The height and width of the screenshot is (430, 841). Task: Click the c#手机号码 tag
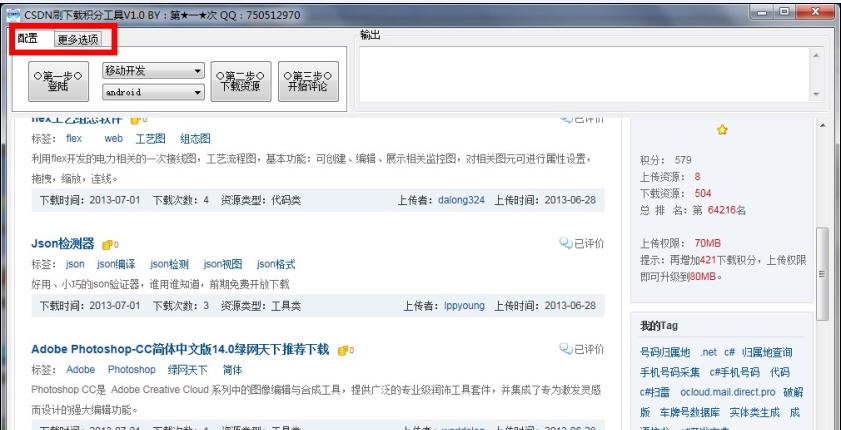(x=734, y=372)
